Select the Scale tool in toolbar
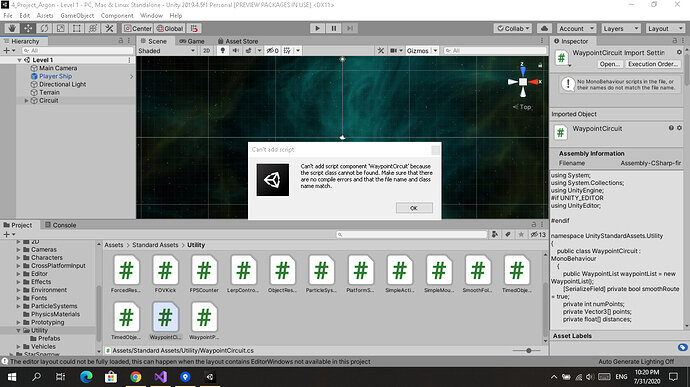The height and width of the screenshot is (387, 690). (60, 28)
